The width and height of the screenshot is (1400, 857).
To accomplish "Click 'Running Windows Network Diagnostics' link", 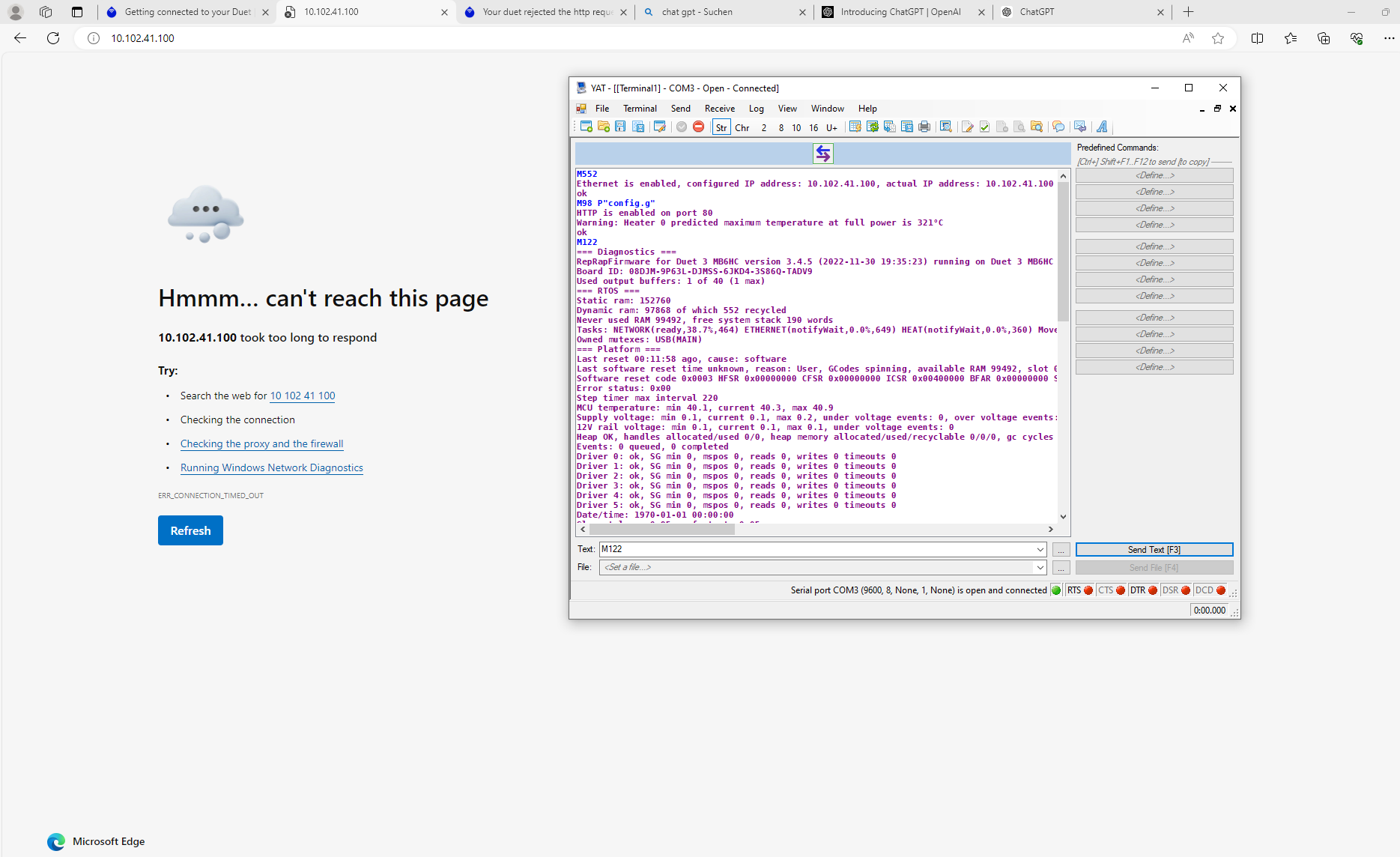I will click(271, 467).
